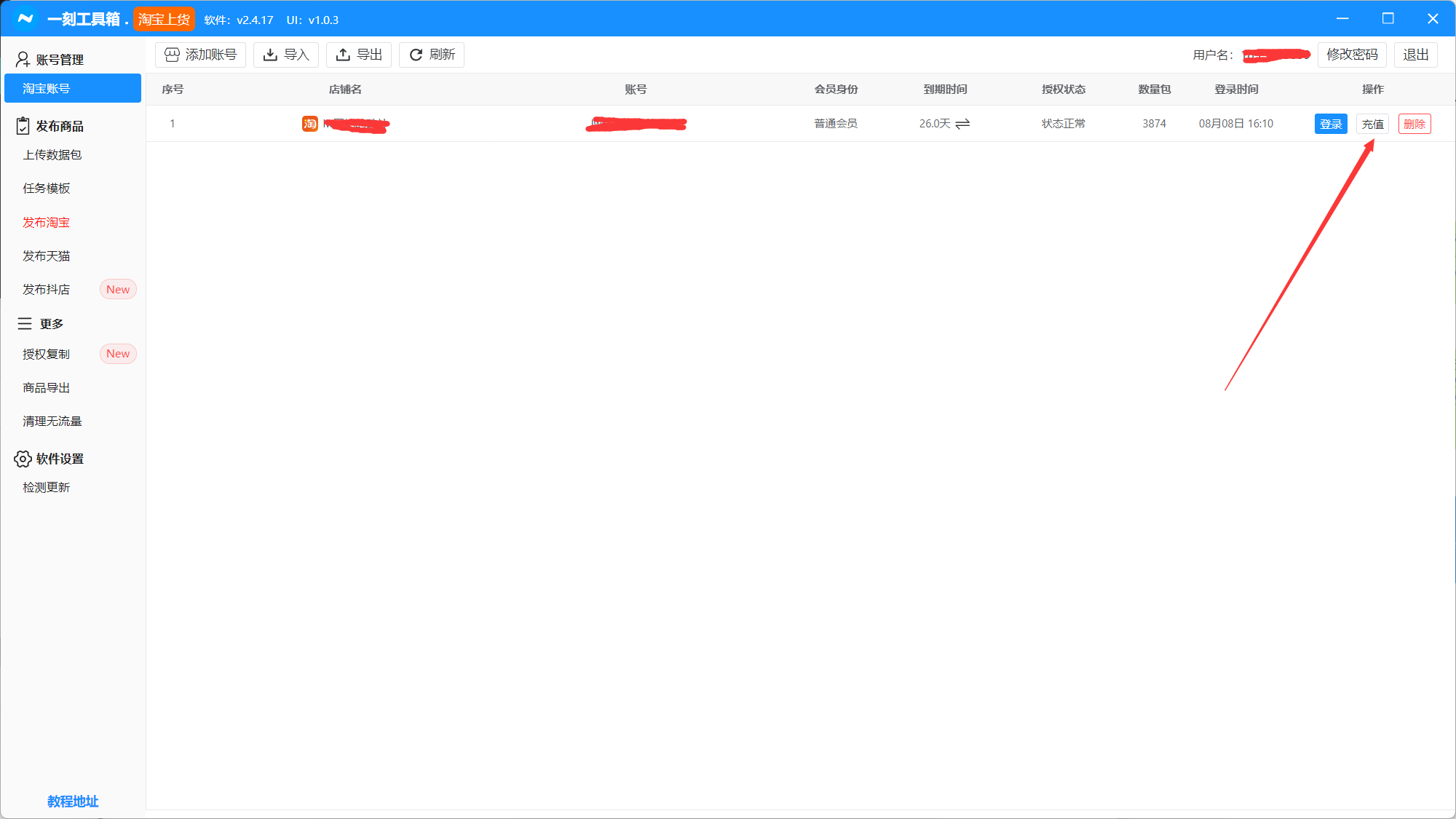This screenshot has height=819, width=1456.
Task: Click the 26.0天 expiry value
Action: point(935,124)
